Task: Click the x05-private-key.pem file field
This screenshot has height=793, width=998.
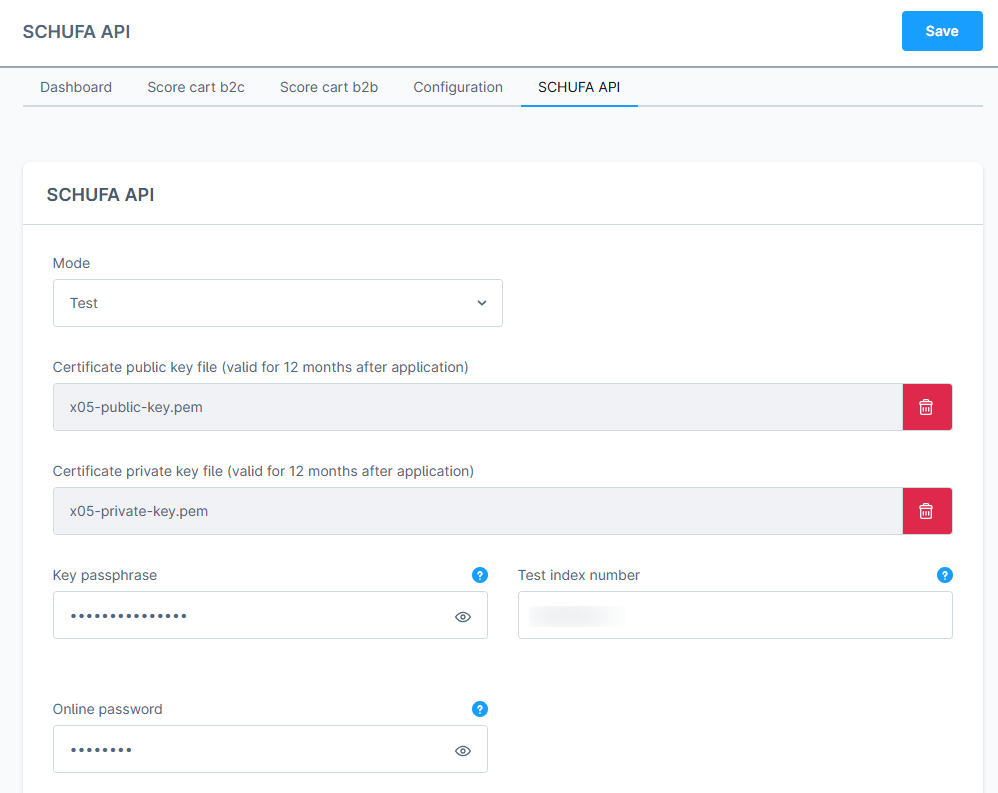Action: (x=477, y=511)
